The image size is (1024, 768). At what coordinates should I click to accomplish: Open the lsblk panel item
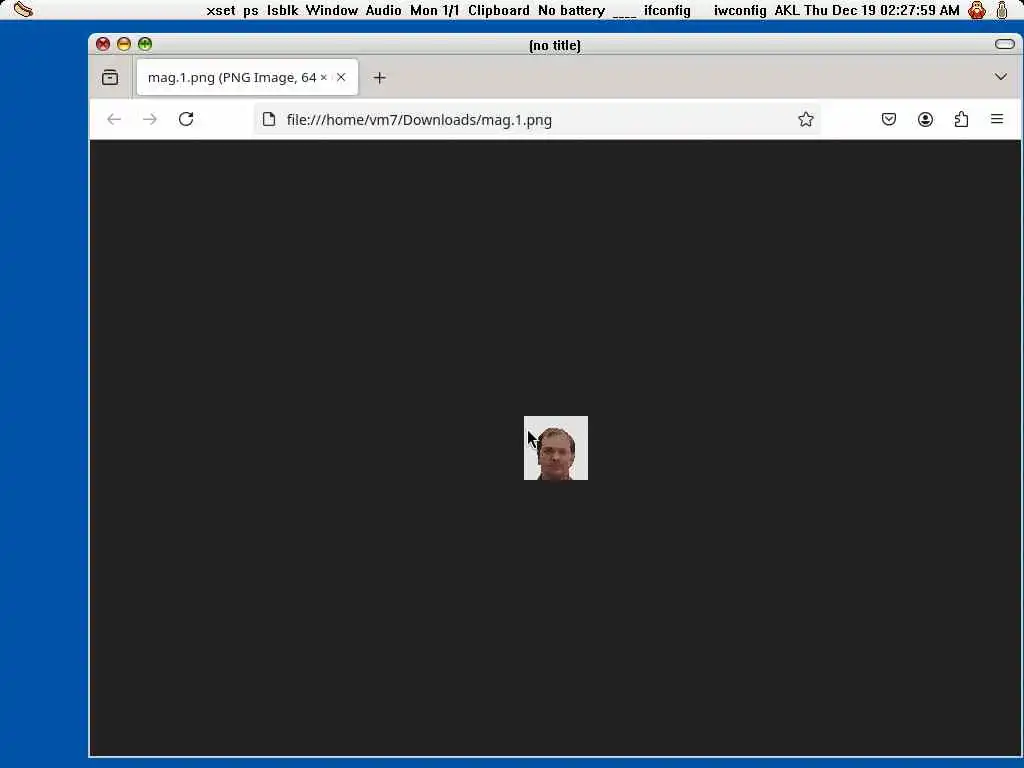click(282, 10)
